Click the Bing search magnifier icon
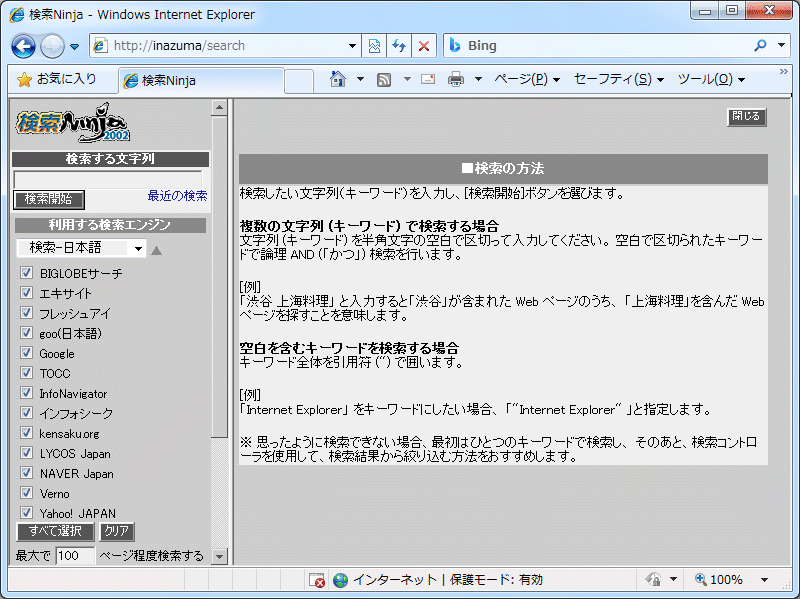Viewport: 800px width, 599px height. coord(762,46)
